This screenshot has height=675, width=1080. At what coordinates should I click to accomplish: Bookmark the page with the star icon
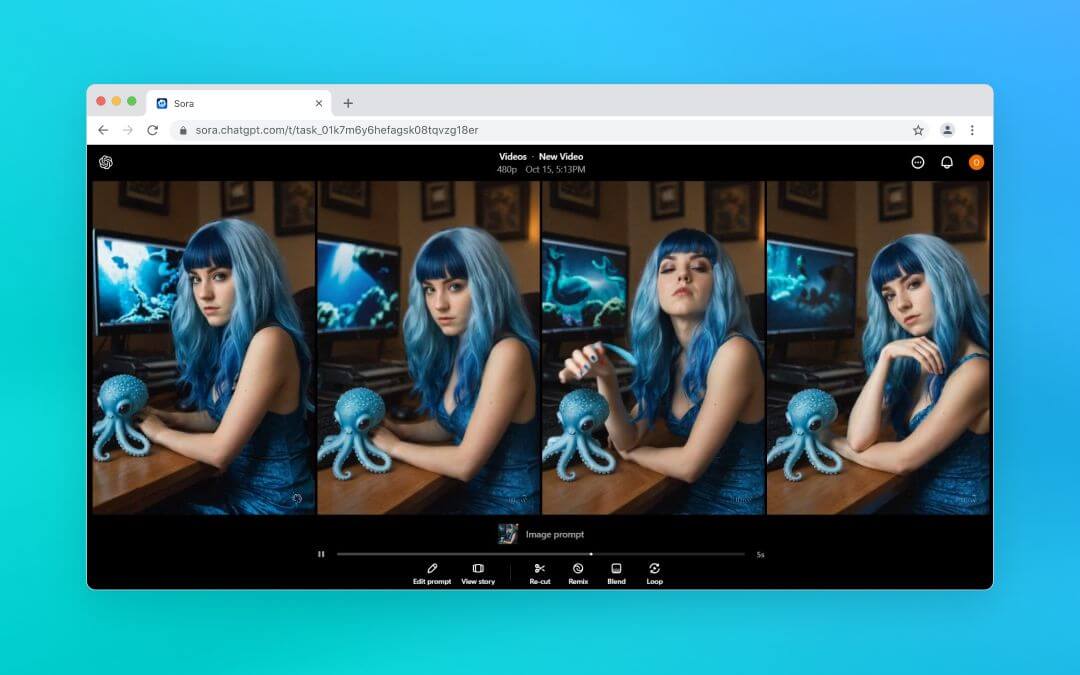(917, 130)
